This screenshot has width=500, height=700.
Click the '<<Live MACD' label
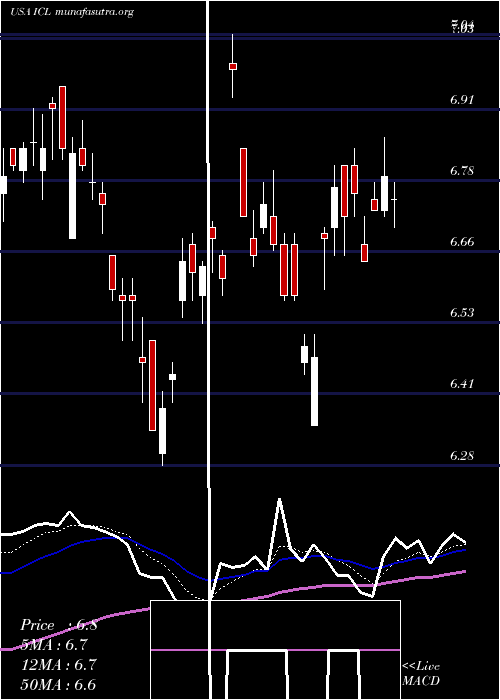click(421, 674)
